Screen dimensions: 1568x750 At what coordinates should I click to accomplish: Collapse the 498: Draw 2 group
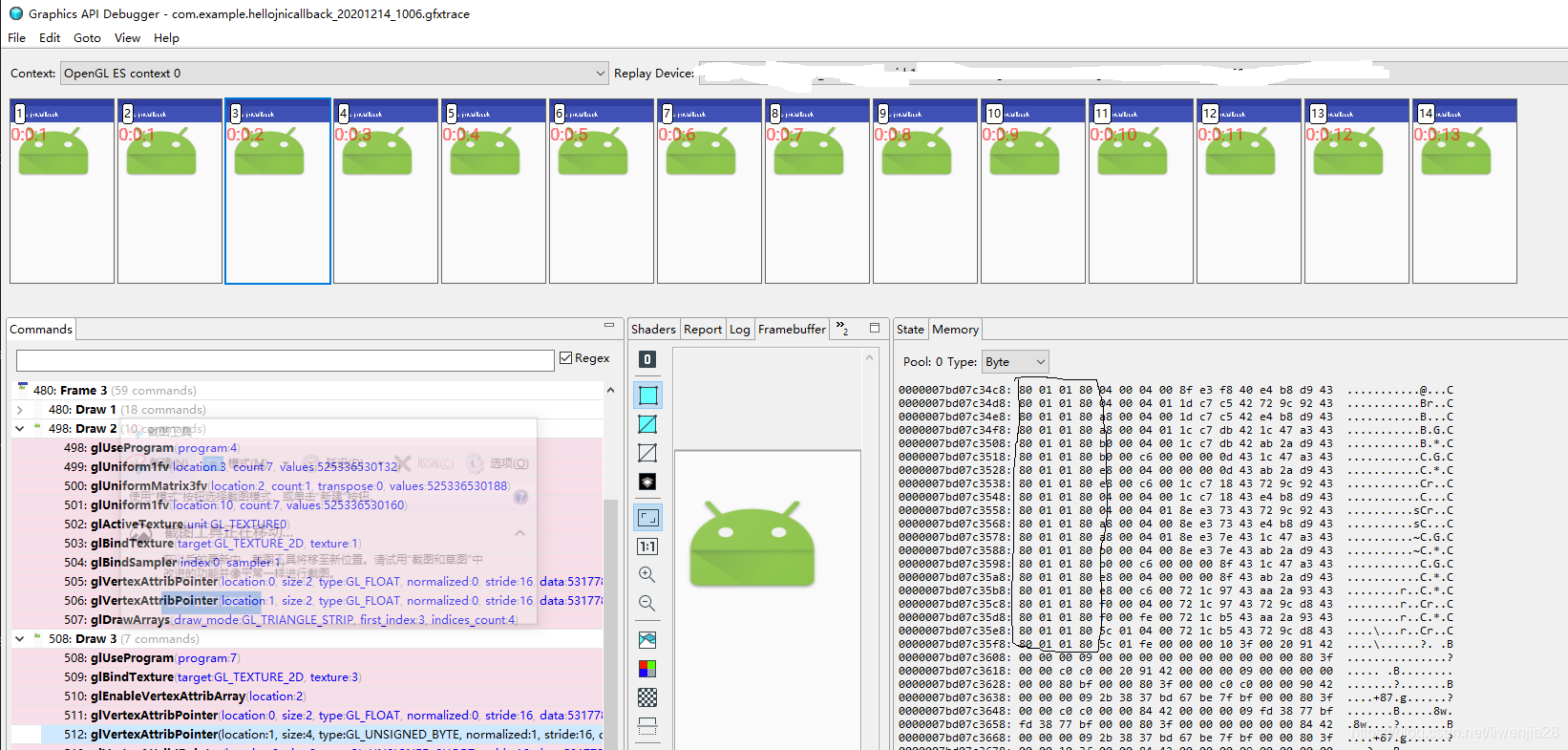tap(20, 429)
